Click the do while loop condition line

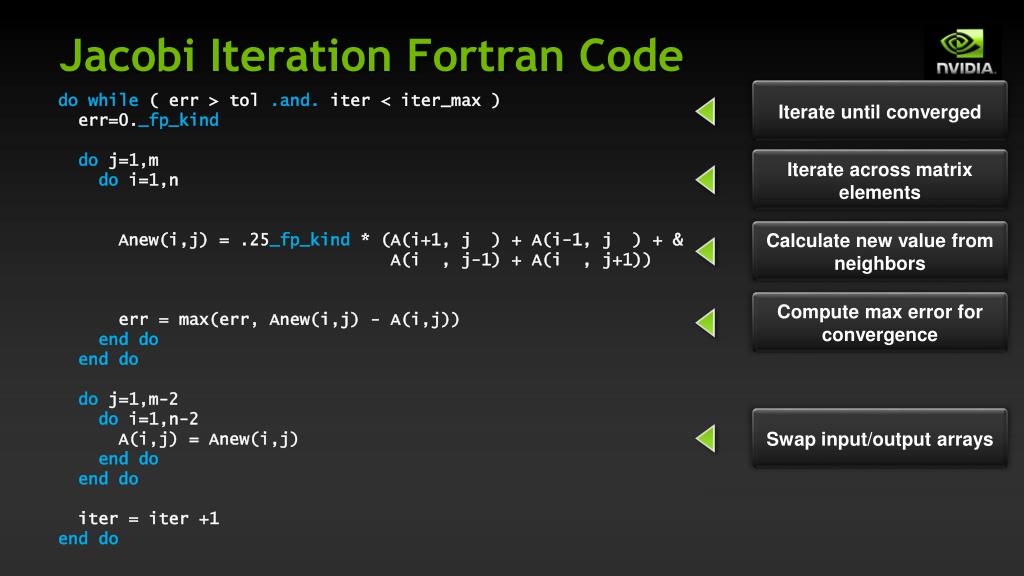click(x=279, y=100)
